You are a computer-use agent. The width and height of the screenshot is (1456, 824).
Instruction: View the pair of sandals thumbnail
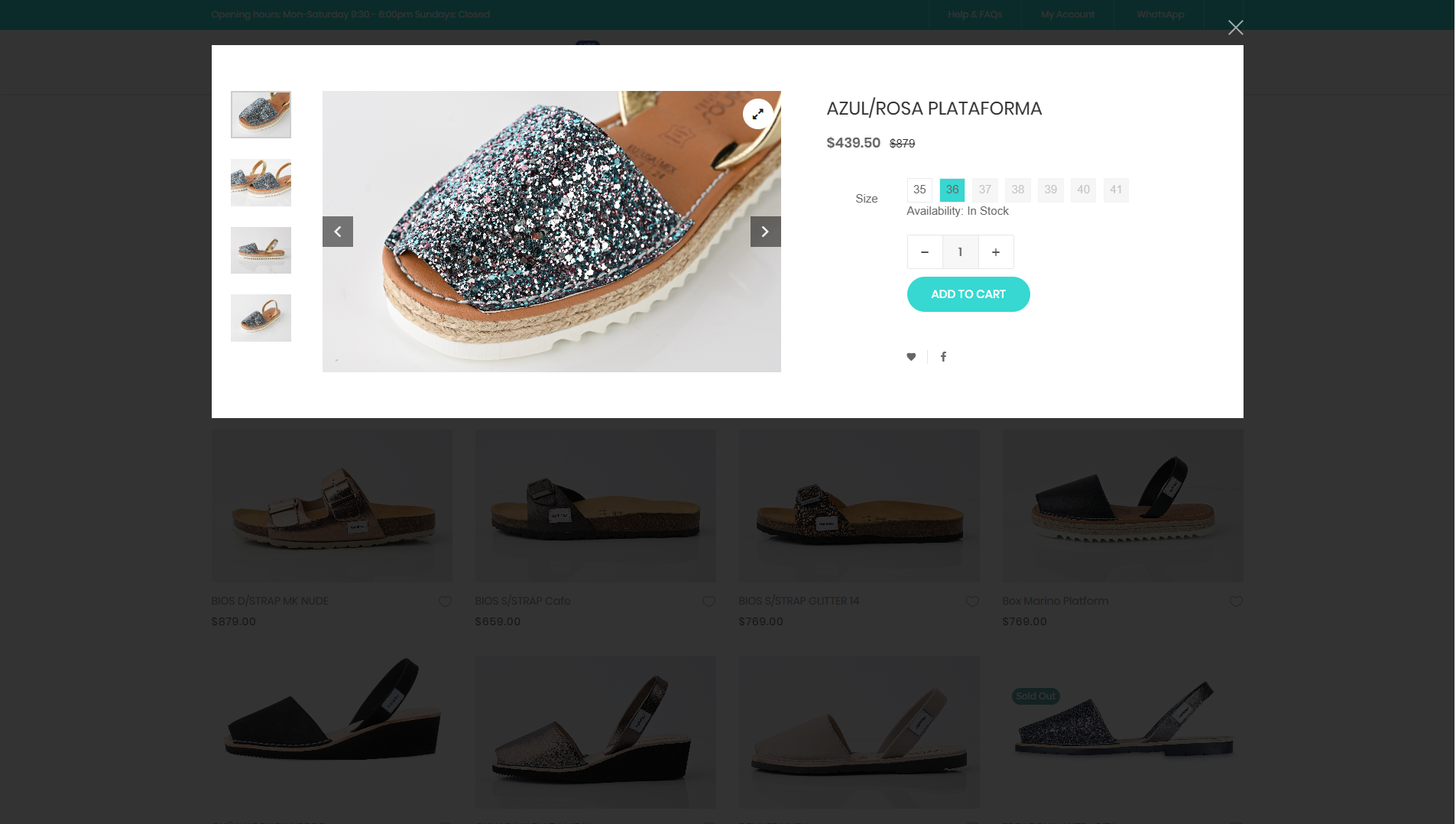(x=261, y=183)
